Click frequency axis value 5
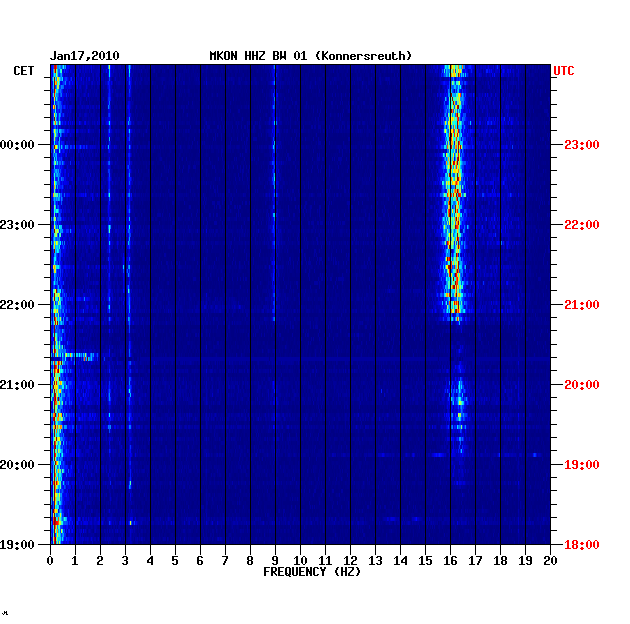630x624 pixels. 175,561
